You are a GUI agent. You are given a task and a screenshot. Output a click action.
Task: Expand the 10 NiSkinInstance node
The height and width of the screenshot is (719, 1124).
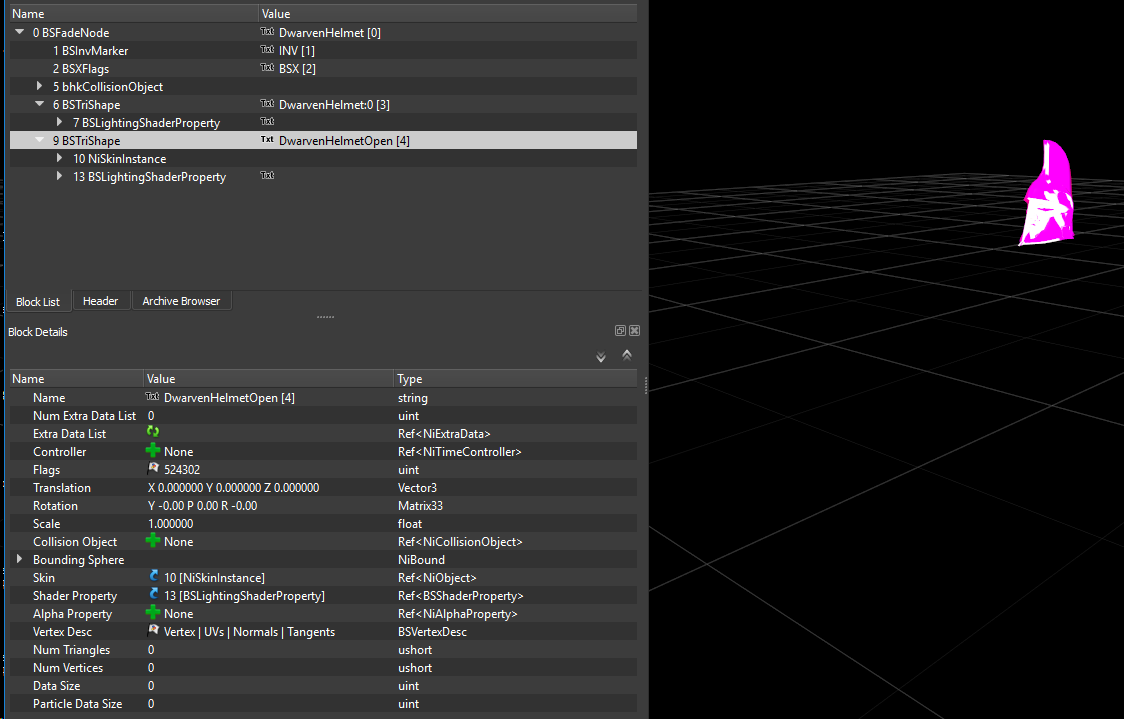(x=59, y=158)
